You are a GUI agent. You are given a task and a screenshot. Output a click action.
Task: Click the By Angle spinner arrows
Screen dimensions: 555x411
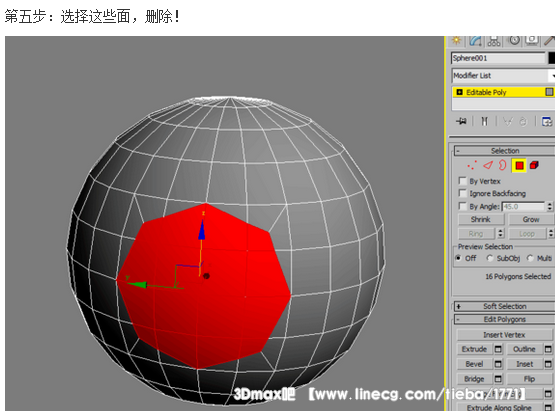coord(549,206)
